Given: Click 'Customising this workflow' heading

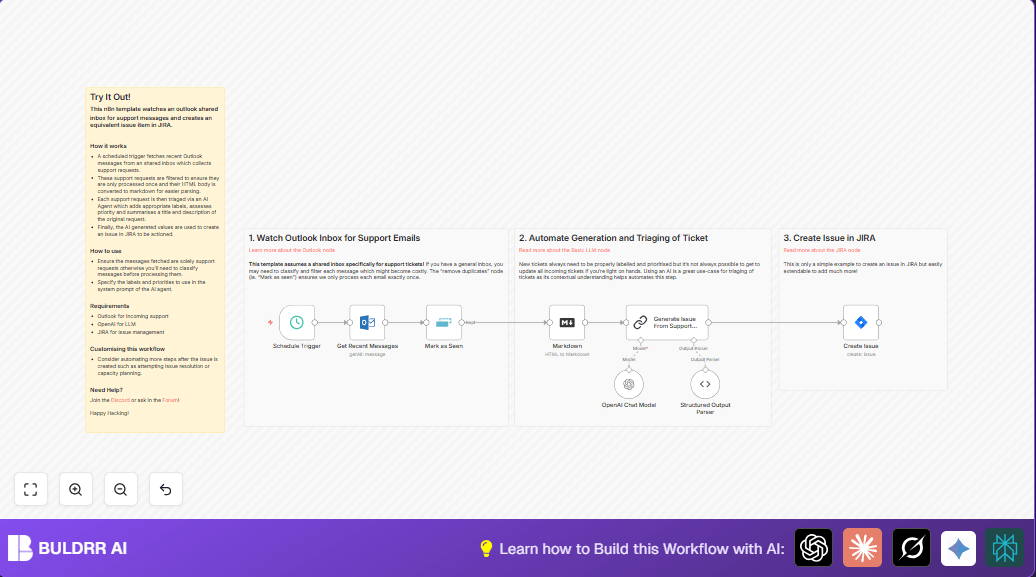Looking at the screenshot, I should pyautogui.click(x=128, y=349).
